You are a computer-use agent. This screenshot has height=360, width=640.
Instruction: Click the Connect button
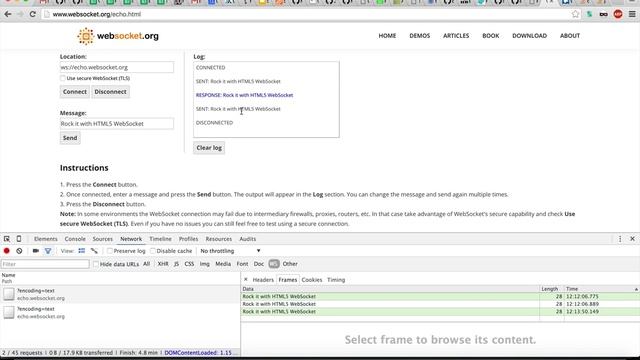[x=75, y=92]
